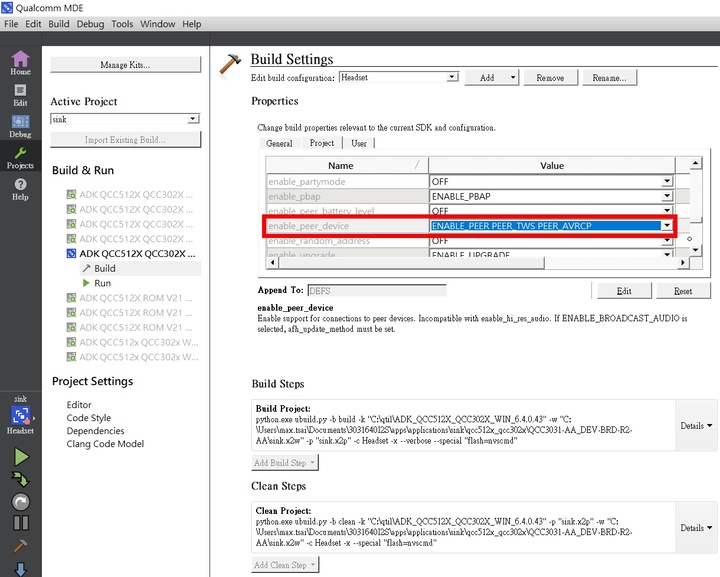Screen dimensions: 720x577
Task: Select the active ADK QCC512X QCC302X kit
Action: (x=132, y=253)
